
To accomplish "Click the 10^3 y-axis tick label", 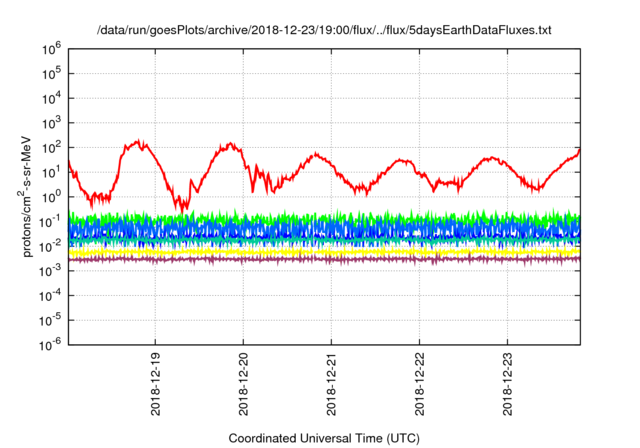I will coord(51,123).
